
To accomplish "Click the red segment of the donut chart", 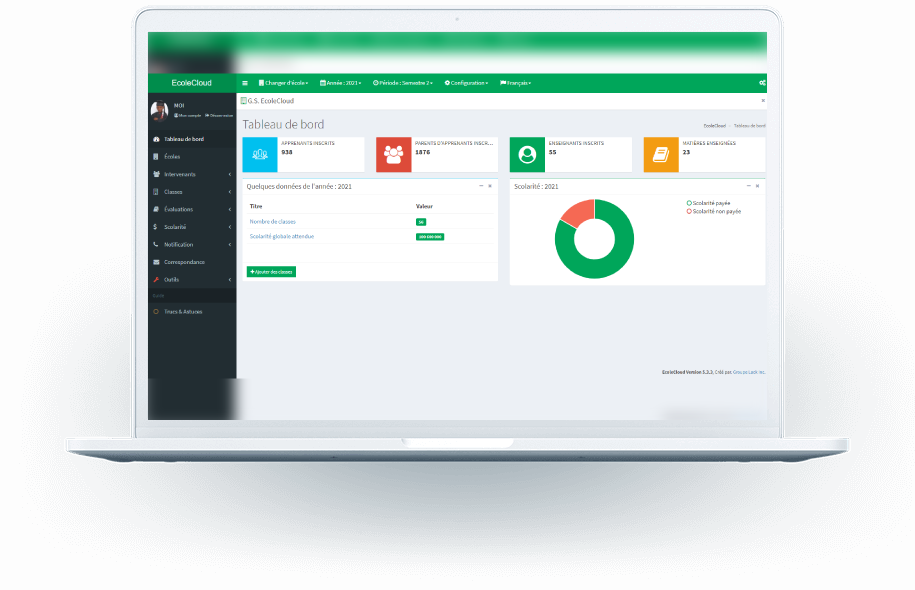I will pyautogui.click(x=579, y=211).
